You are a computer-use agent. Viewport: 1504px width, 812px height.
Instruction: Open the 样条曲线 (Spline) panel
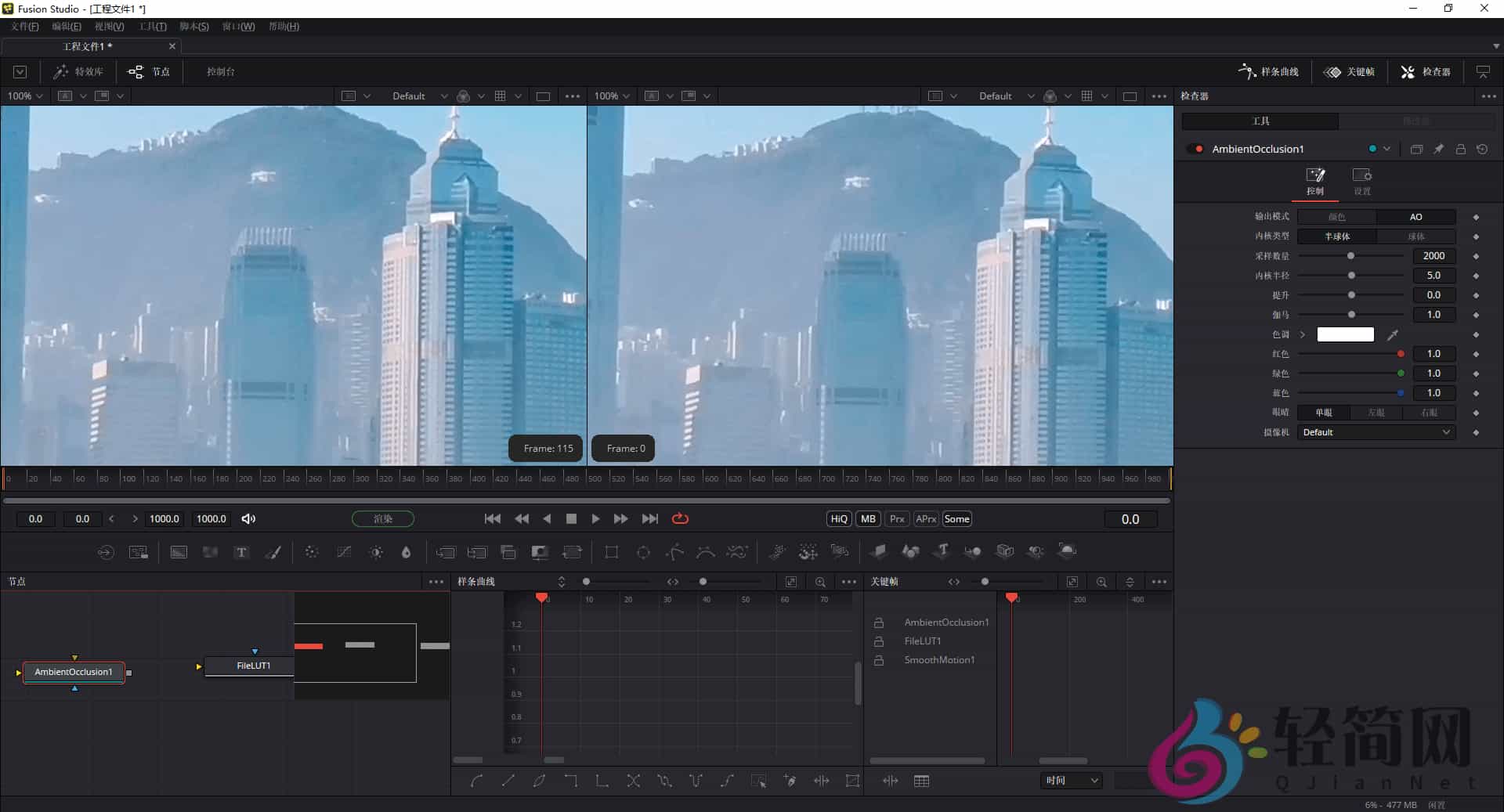(1267, 71)
